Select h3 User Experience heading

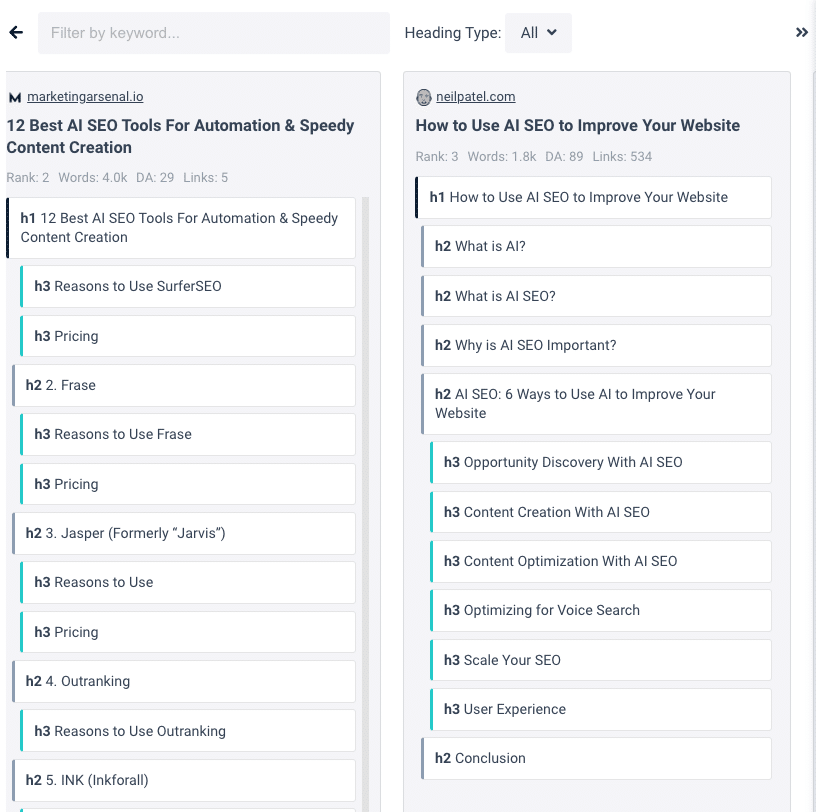[x=601, y=709]
